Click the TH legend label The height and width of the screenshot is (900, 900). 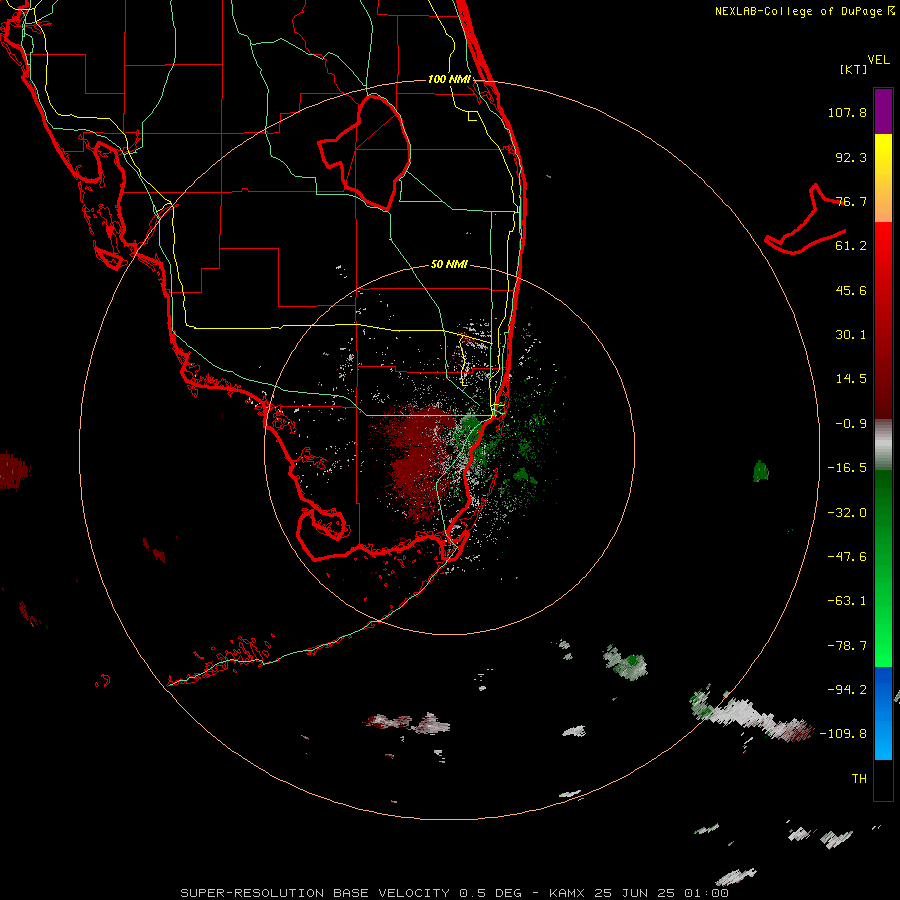pos(859,778)
